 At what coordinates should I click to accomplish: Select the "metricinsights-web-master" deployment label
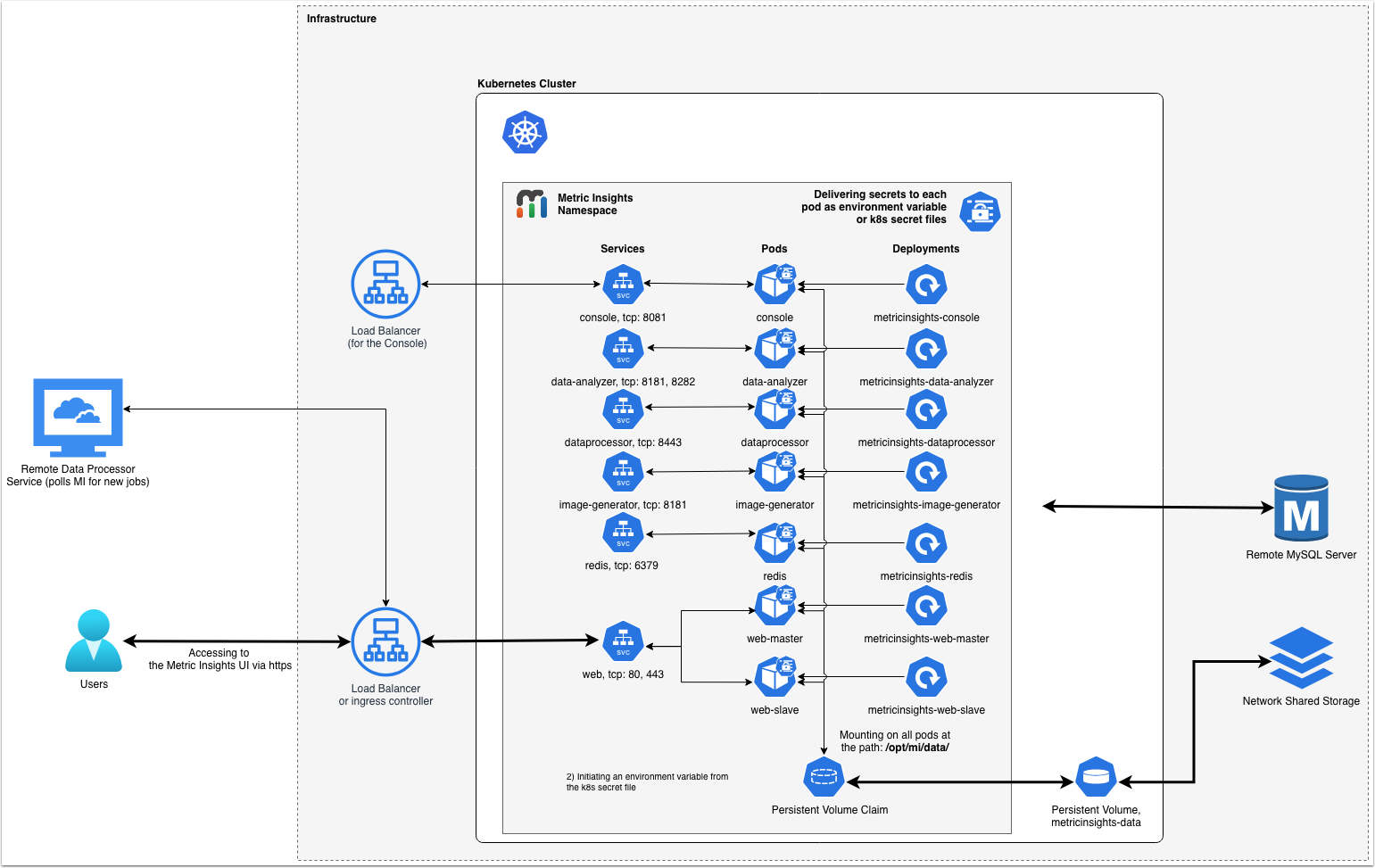click(926, 639)
